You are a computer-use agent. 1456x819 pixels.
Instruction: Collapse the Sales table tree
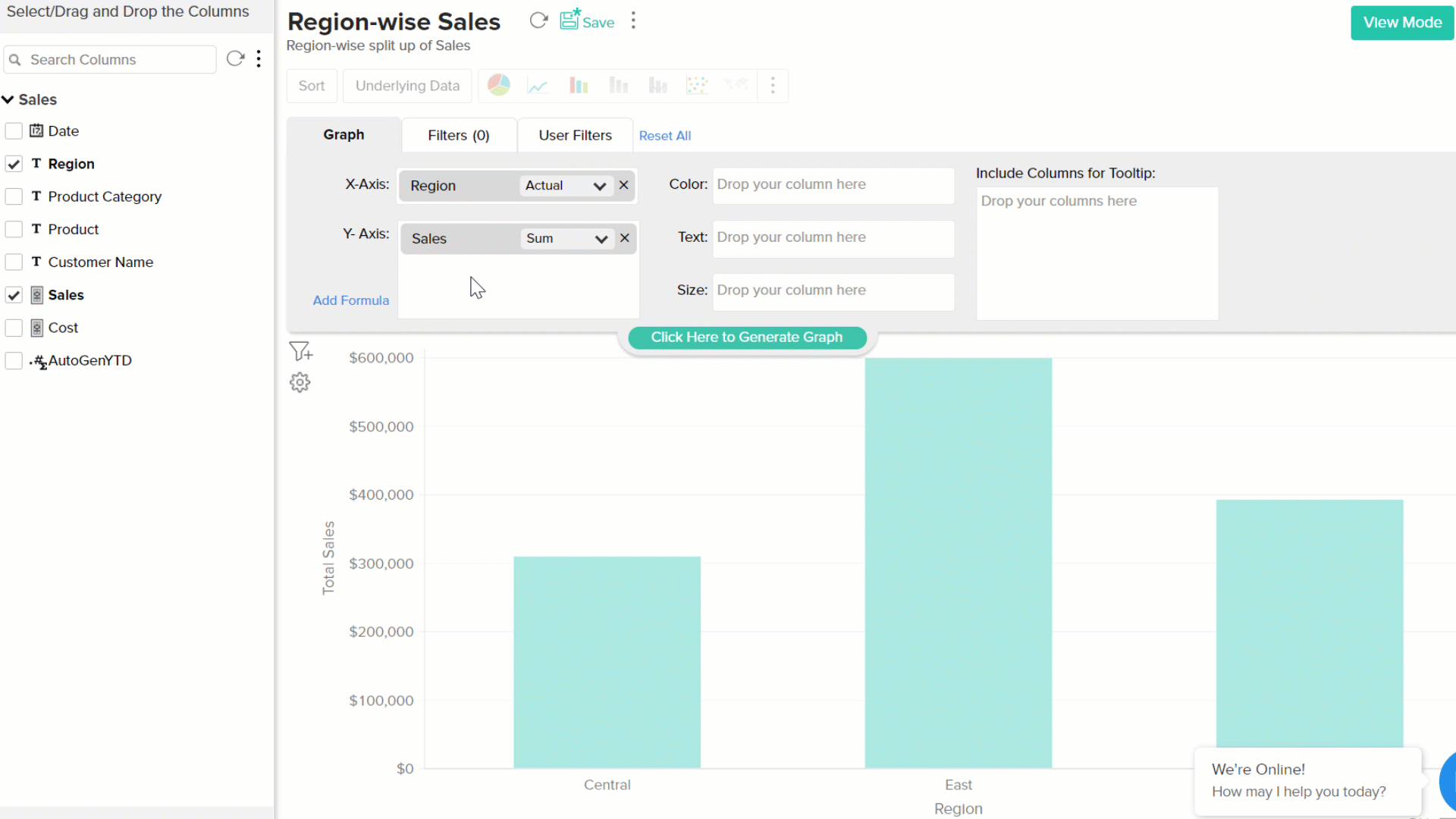(x=8, y=99)
